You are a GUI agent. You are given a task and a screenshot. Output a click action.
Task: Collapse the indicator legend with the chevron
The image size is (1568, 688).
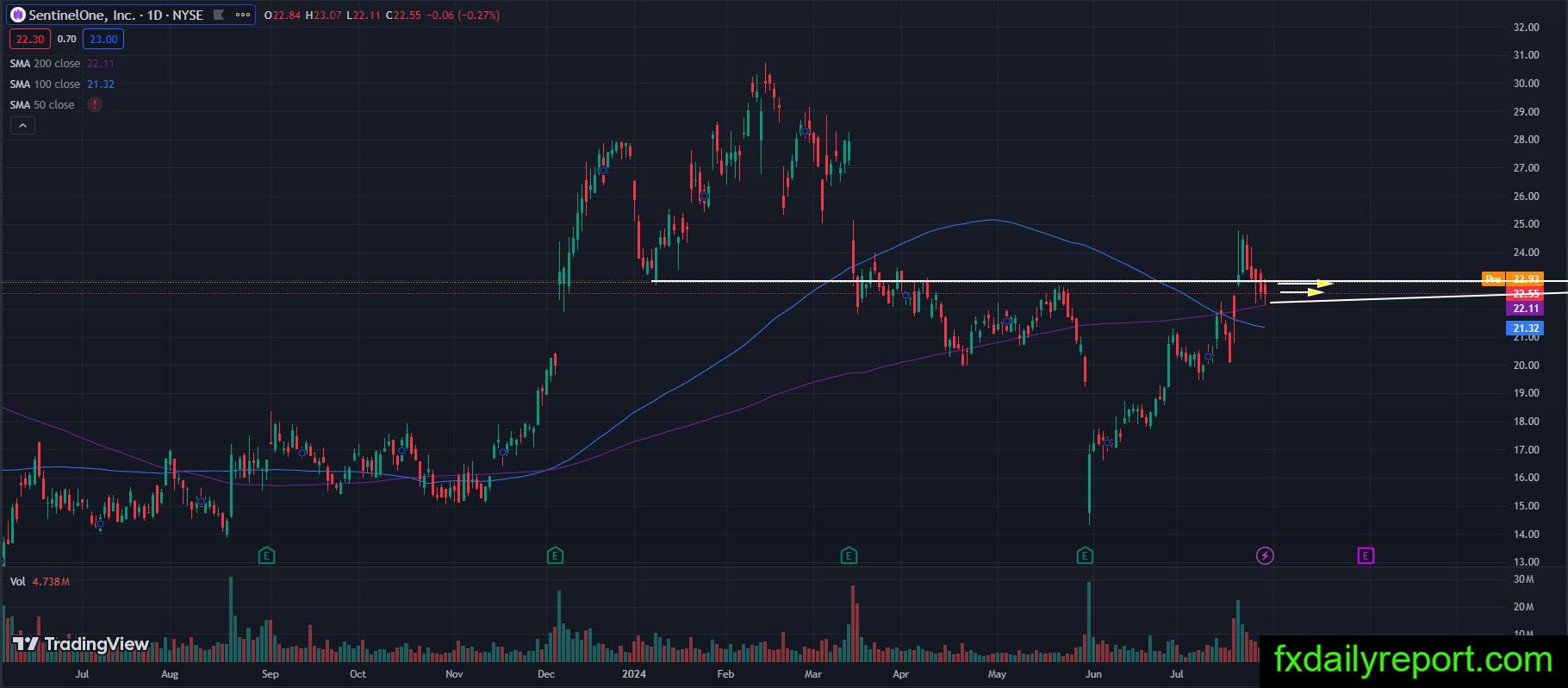tap(22, 126)
